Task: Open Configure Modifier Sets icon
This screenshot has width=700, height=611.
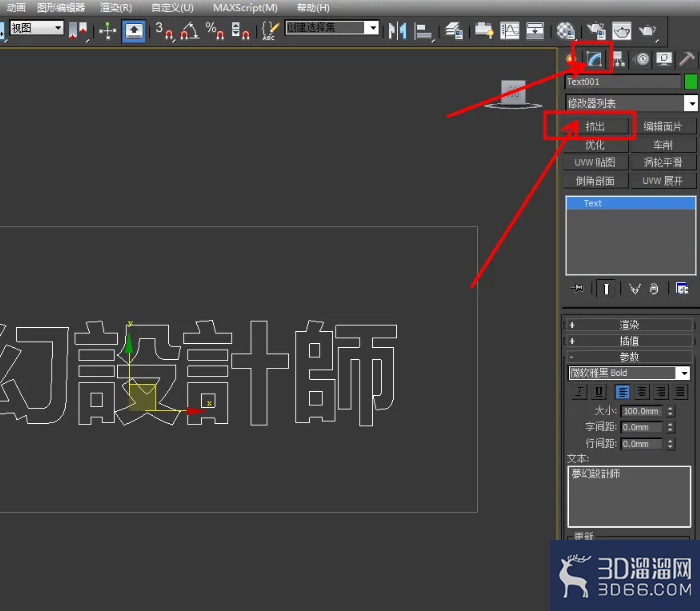Action: click(682, 288)
